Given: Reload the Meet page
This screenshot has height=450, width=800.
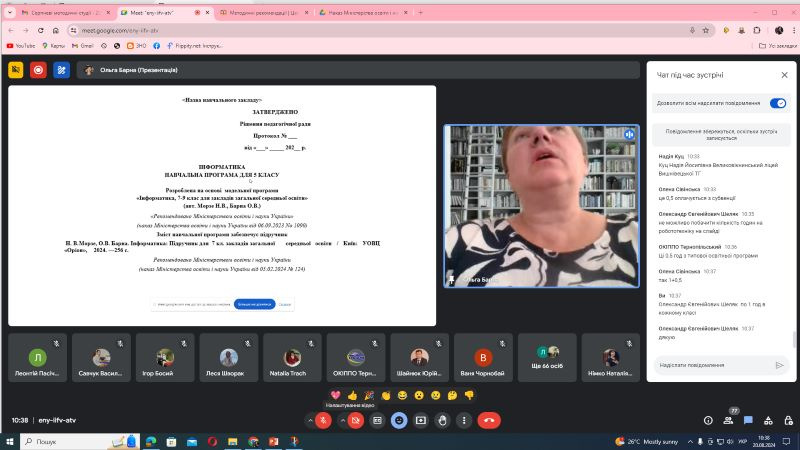Looking at the screenshot, I should click(x=41, y=31).
